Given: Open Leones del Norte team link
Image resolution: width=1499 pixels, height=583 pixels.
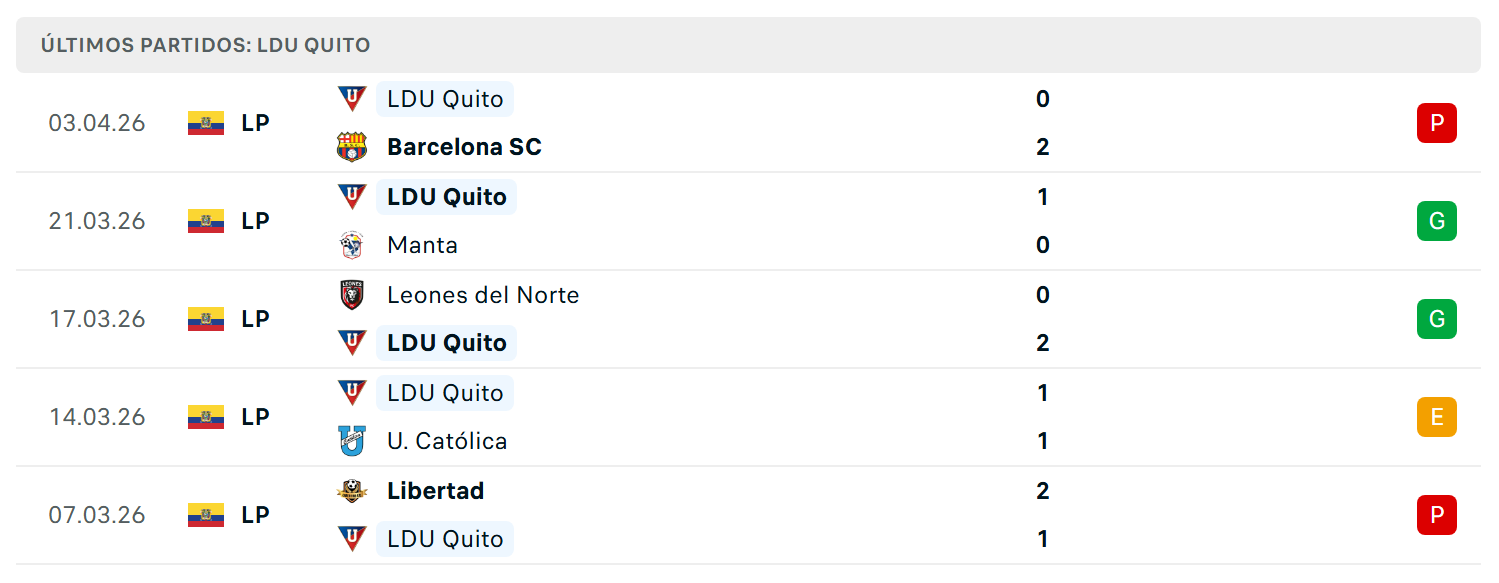Looking at the screenshot, I should tap(483, 295).
